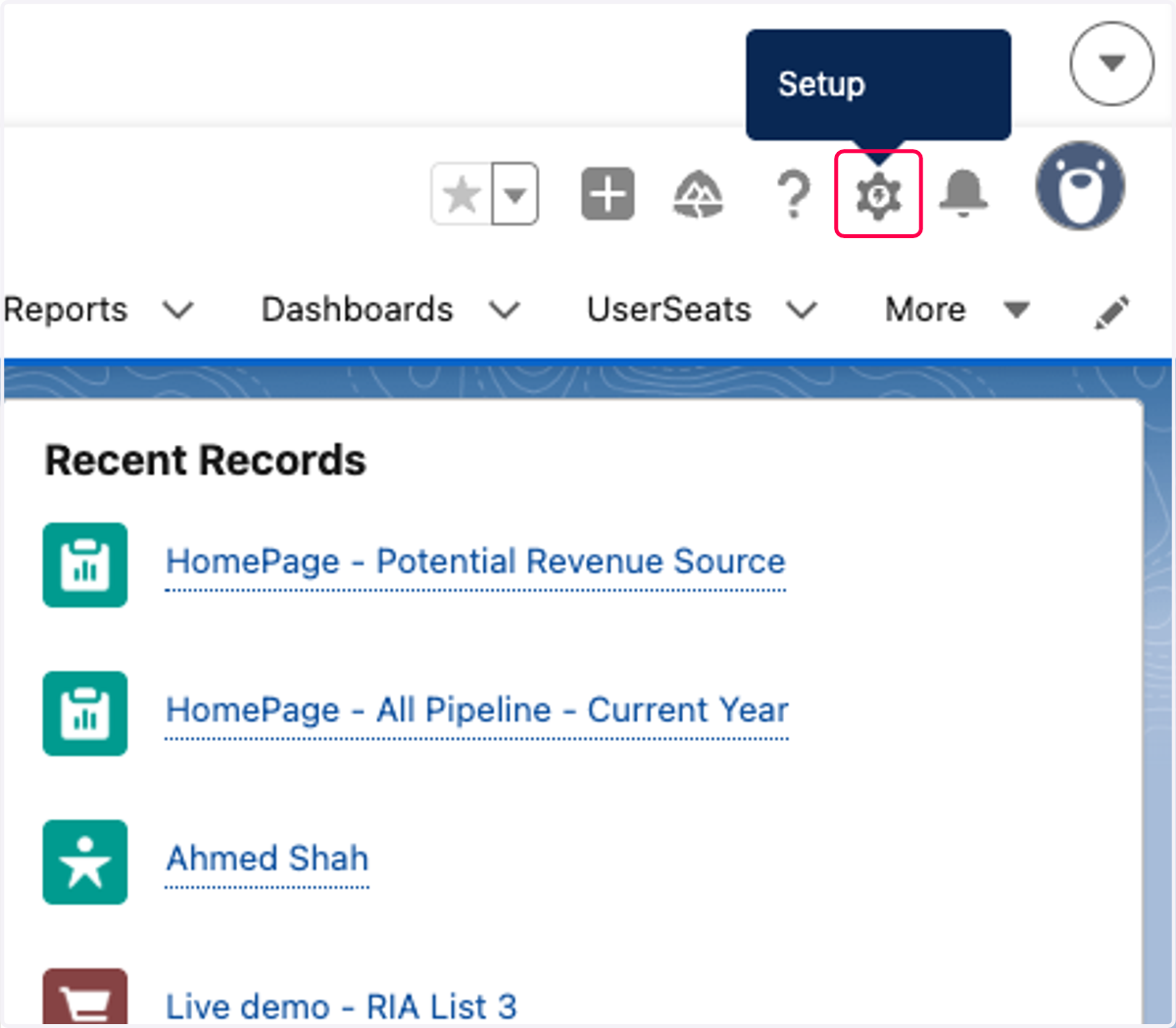1176x1028 pixels.
Task: Click the Notifications bell icon
Action: tap(963, 193)
